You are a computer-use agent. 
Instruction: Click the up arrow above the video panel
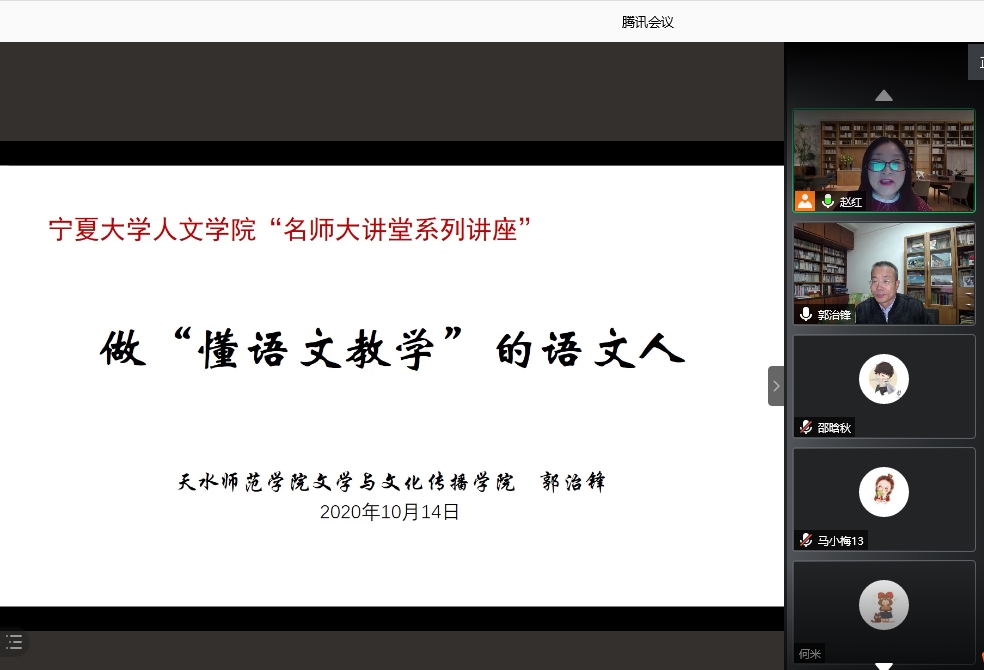click(x=883, y=95)
